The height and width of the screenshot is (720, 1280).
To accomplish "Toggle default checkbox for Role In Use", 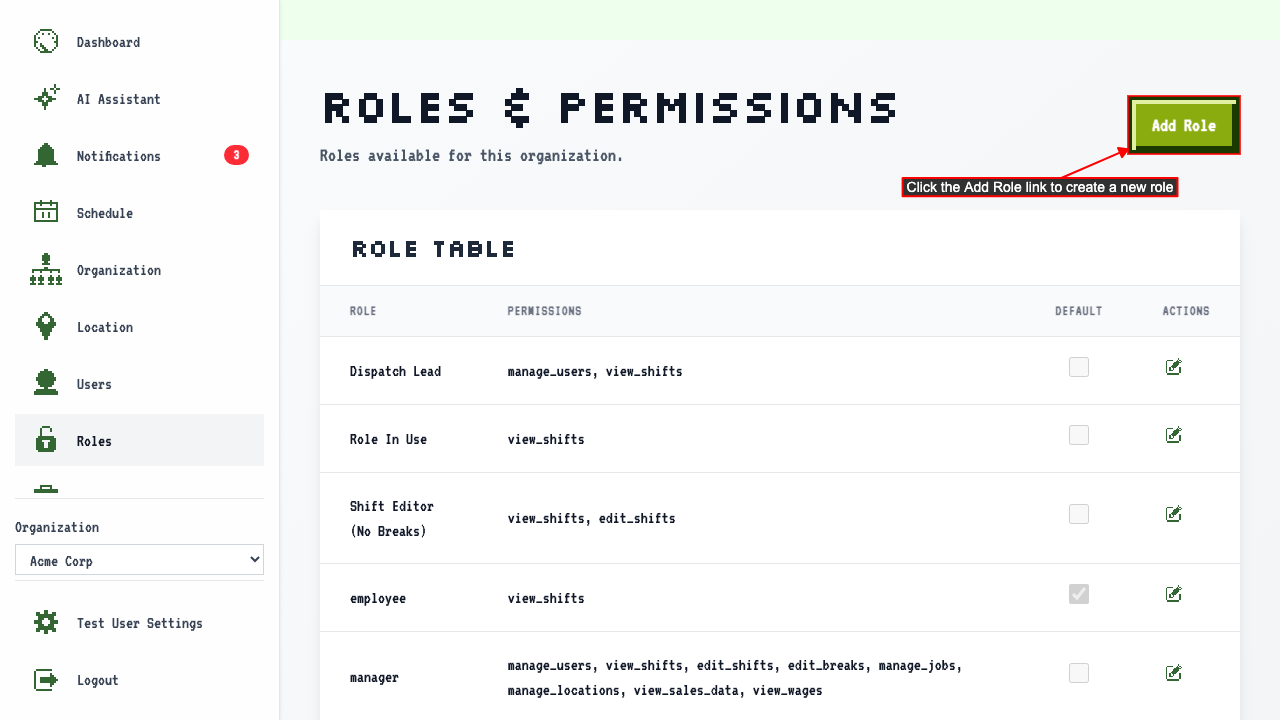I will 1079,435.
